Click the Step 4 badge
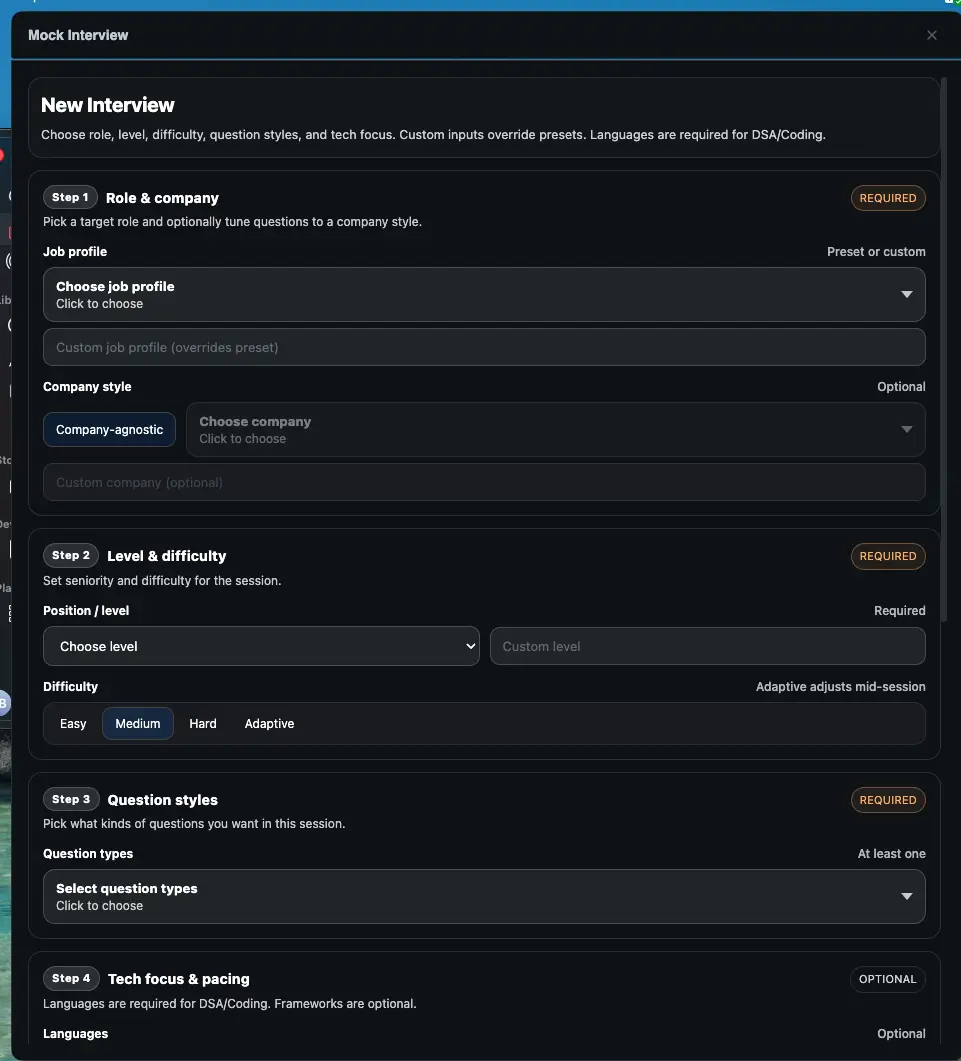This screenshot has height=1061, width=961. point(71,978)
